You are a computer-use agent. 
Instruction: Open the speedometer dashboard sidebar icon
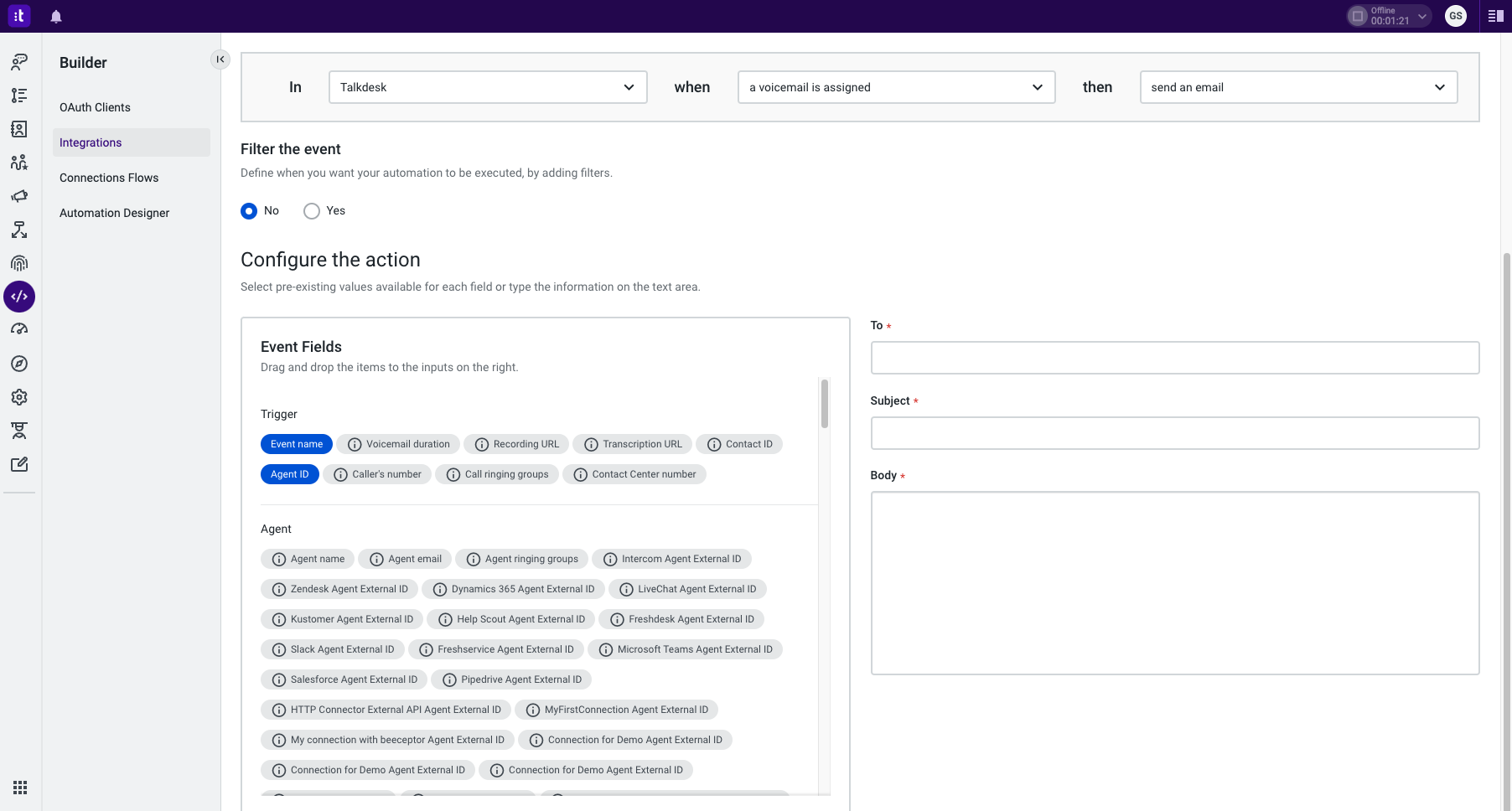coord(19,330)
